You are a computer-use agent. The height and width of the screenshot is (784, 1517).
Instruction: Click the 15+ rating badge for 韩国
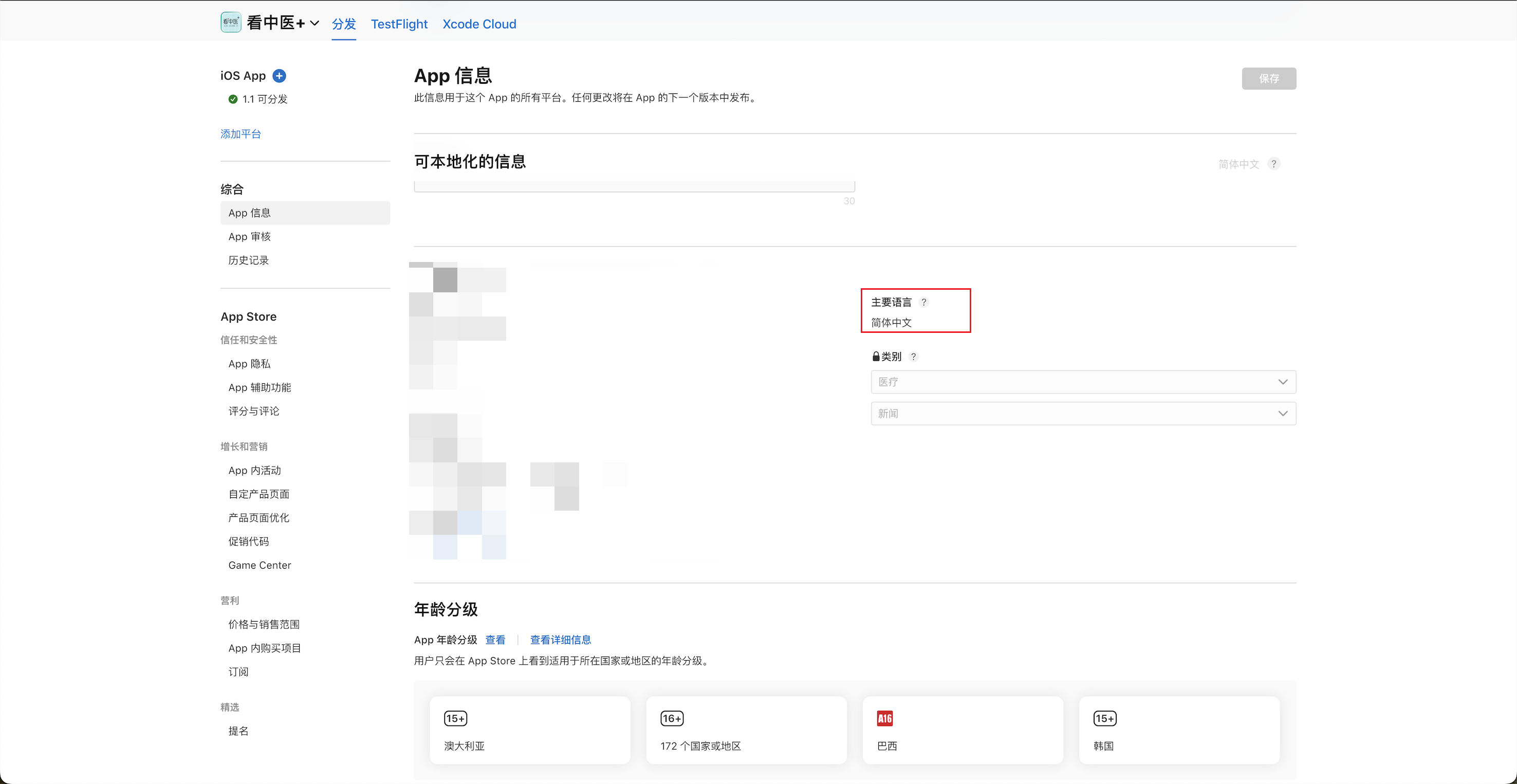(1105, 718)
